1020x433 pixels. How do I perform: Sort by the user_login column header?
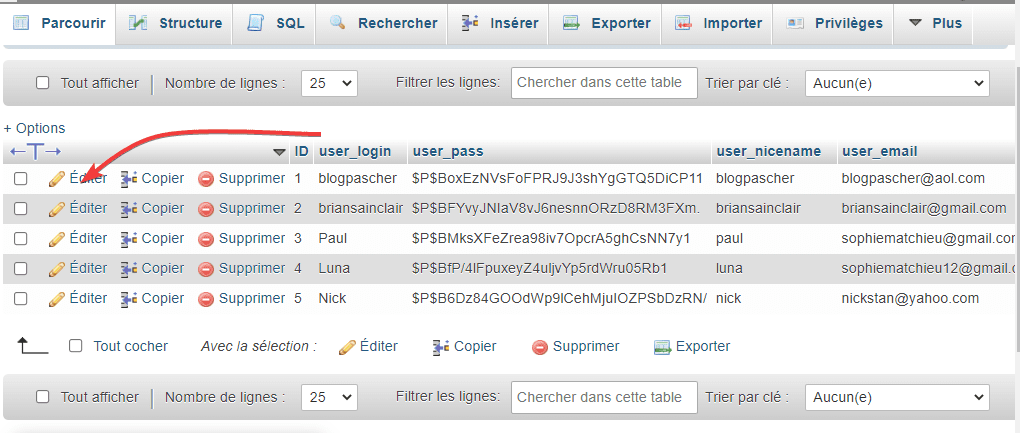pos(355,151)
